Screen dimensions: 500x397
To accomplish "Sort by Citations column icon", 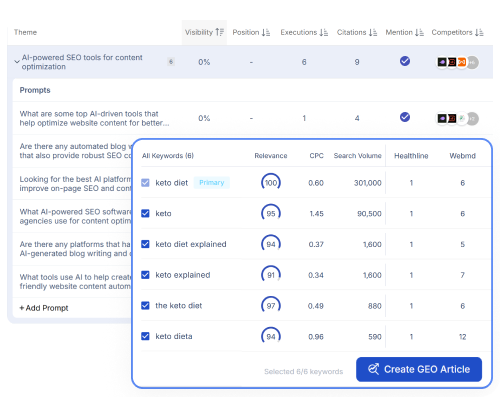I will [x=373, y=32].
